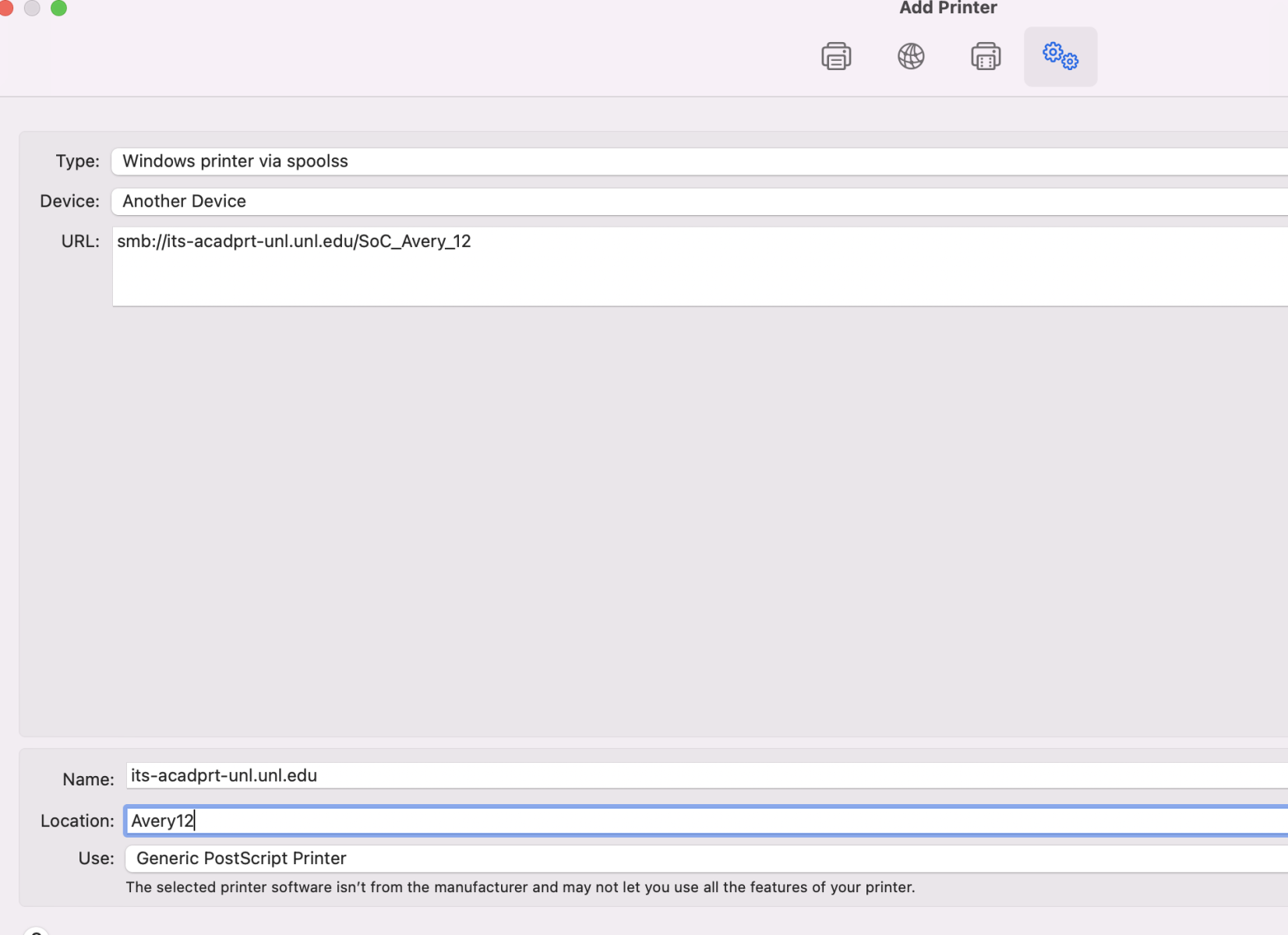1288x935 pixels.
Task: Click the green zoom window button
Action: point(58,8)
